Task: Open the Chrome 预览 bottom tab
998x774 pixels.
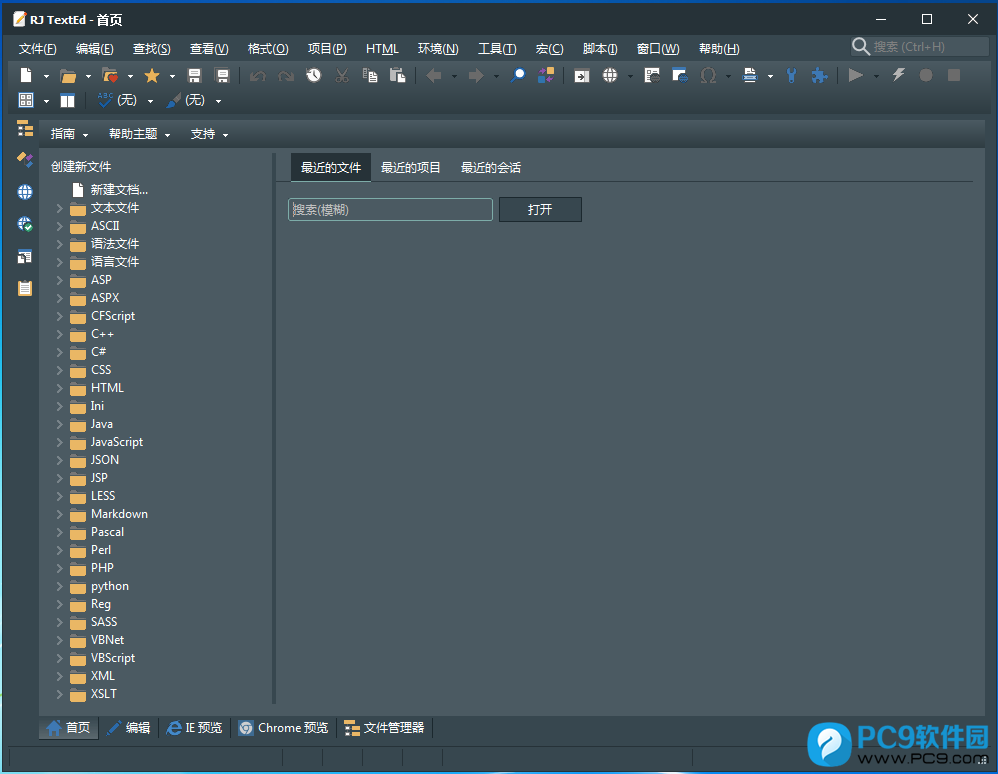Action: [284, 728]
